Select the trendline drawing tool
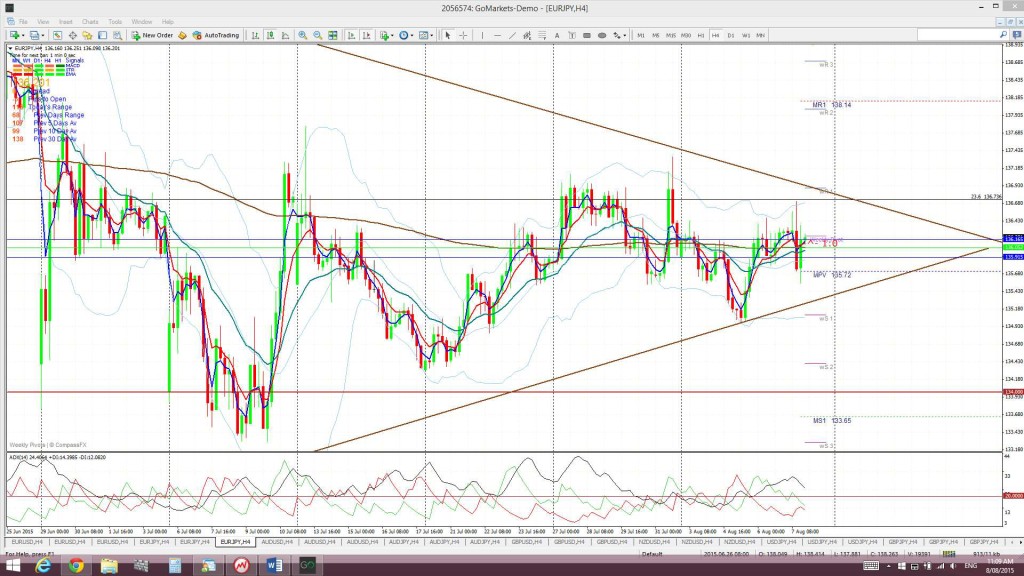Image resolution: width=1024 pixels, height=576 pixels. point(512,35)
